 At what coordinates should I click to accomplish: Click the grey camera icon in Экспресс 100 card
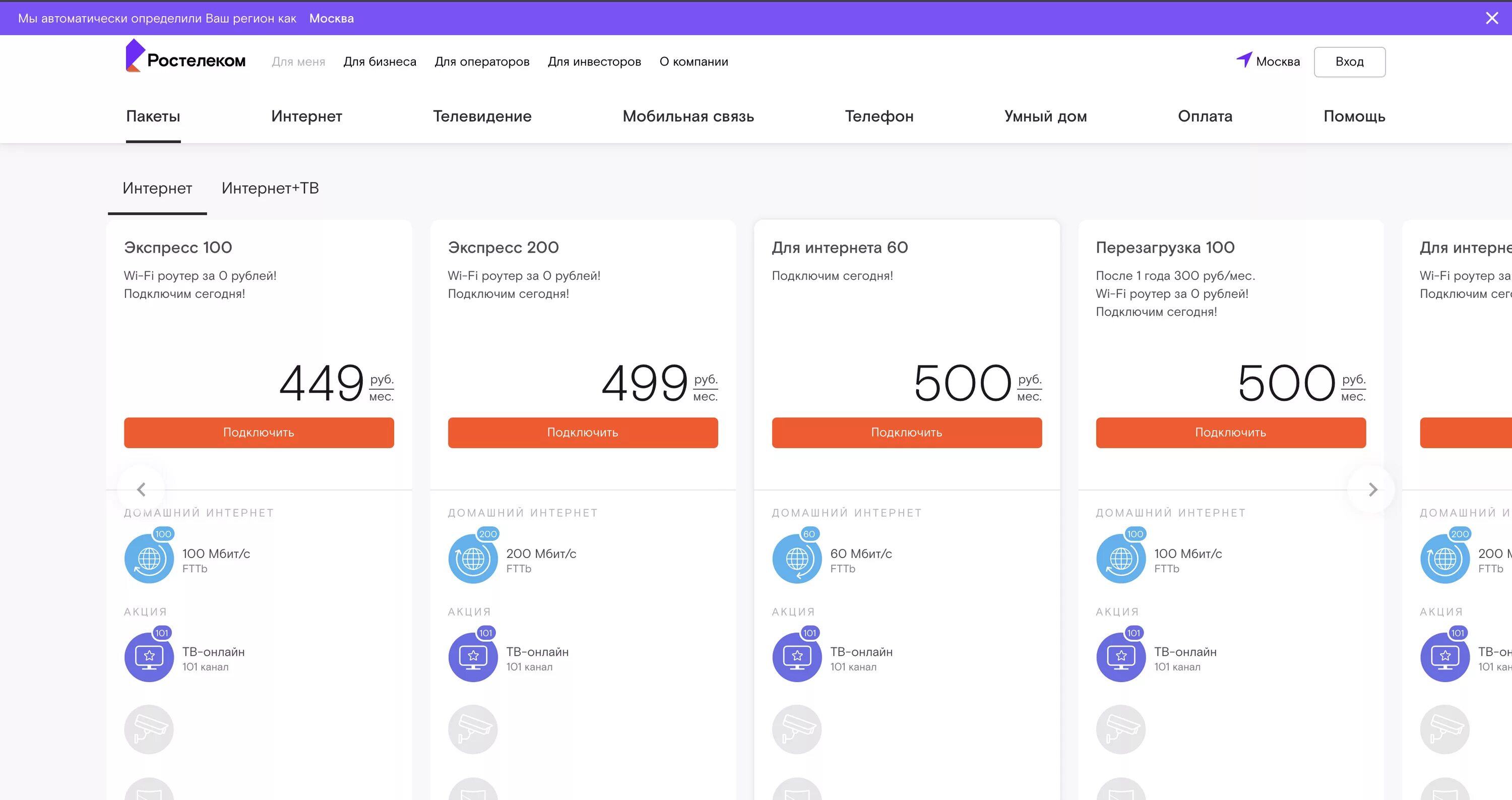[149, 729]
